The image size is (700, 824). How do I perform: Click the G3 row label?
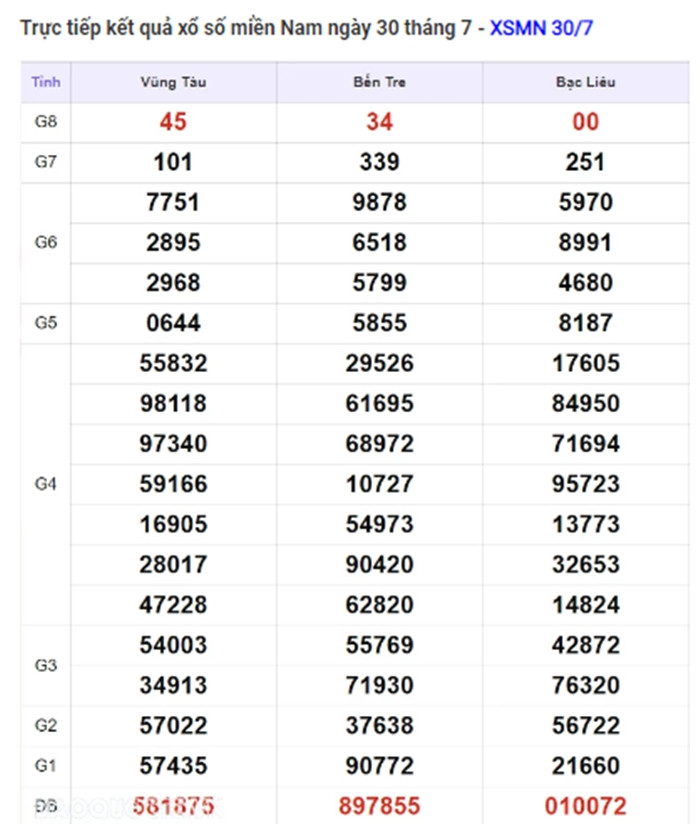click(45, 665)
